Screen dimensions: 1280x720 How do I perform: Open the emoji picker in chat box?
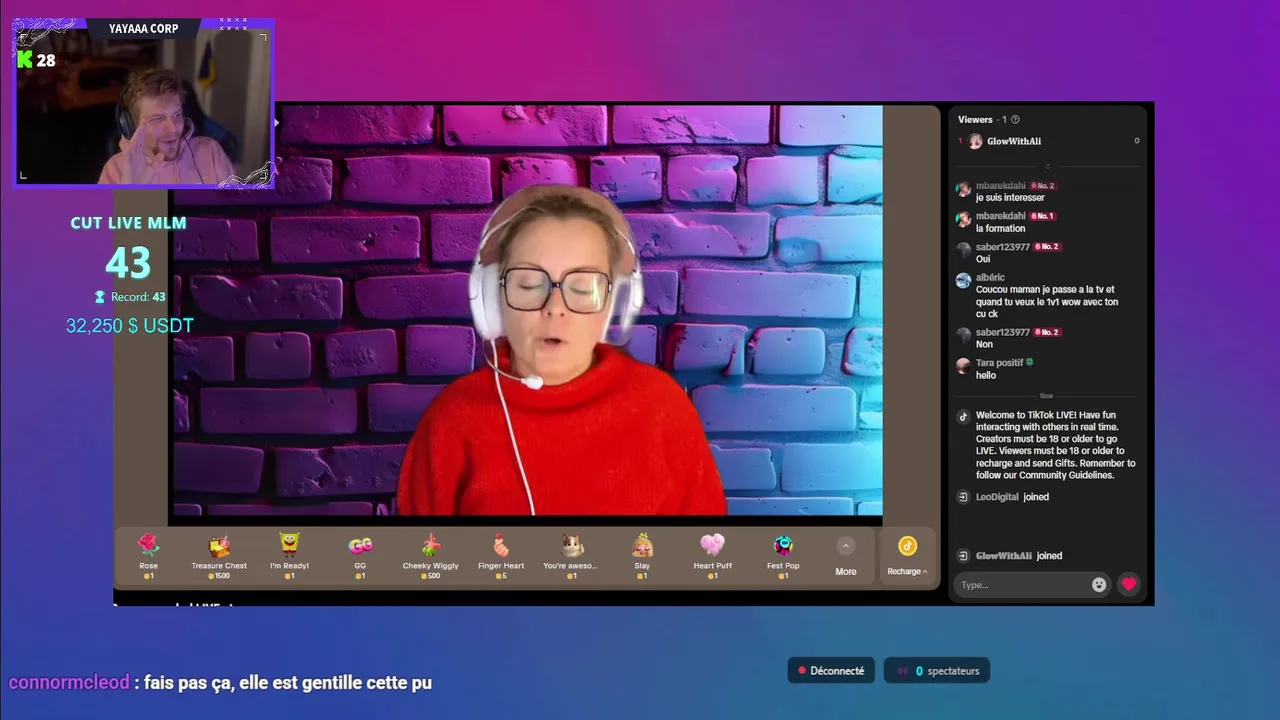(1099, 585)
